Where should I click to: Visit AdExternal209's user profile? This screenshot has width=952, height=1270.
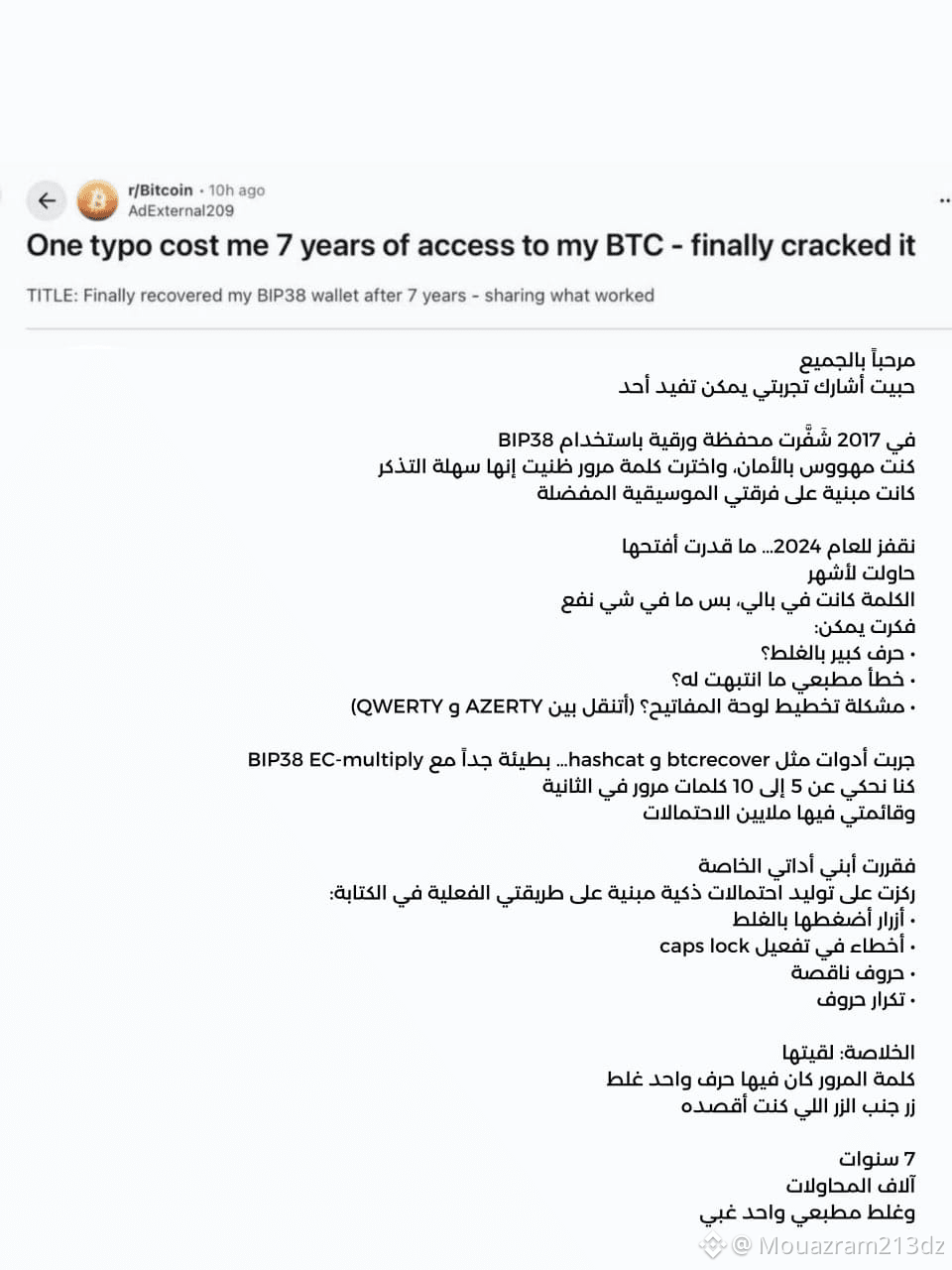(180, 210)
